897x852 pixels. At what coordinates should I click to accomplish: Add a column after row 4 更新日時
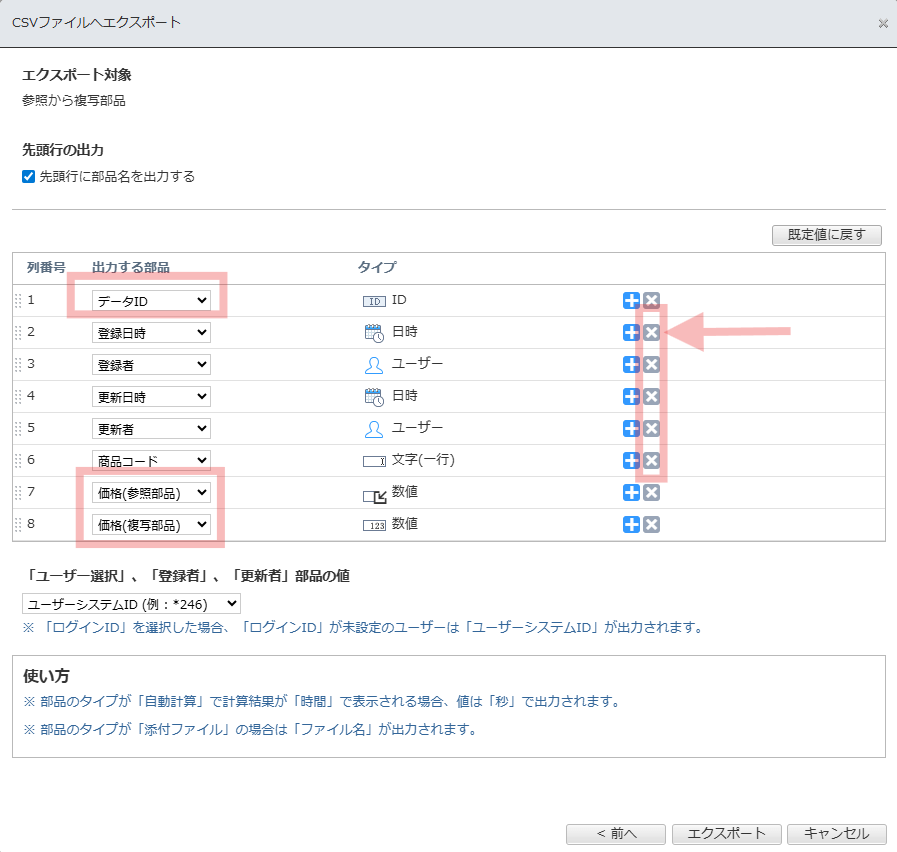631,397
